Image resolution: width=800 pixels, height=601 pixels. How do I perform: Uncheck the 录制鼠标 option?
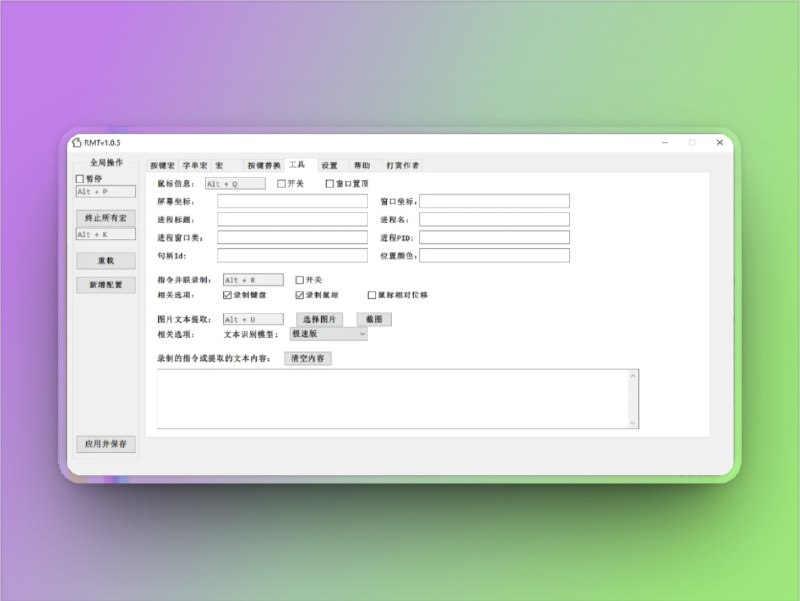(x=300, y=296)
